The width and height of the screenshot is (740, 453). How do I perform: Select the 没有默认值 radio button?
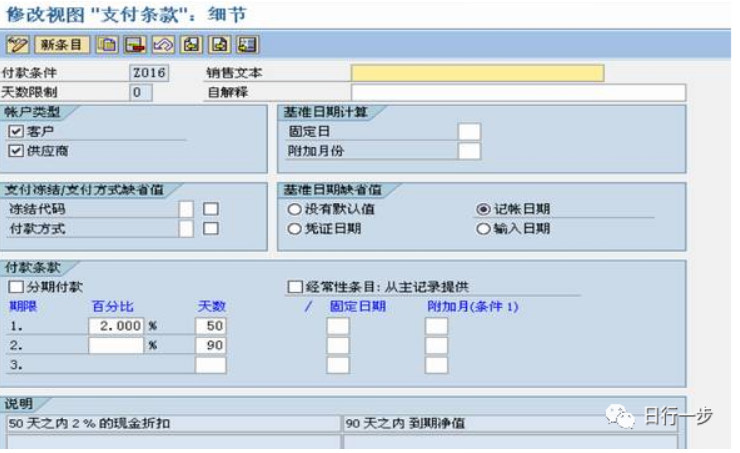tap(294, 209)
